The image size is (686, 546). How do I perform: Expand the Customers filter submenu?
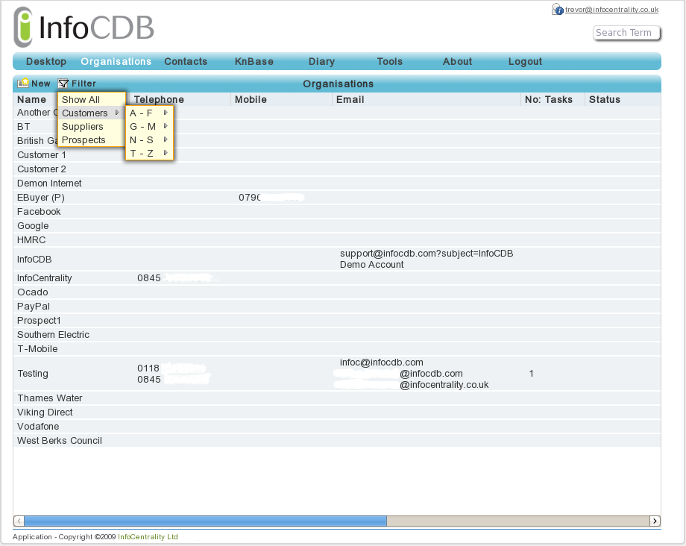pos(91,113)
